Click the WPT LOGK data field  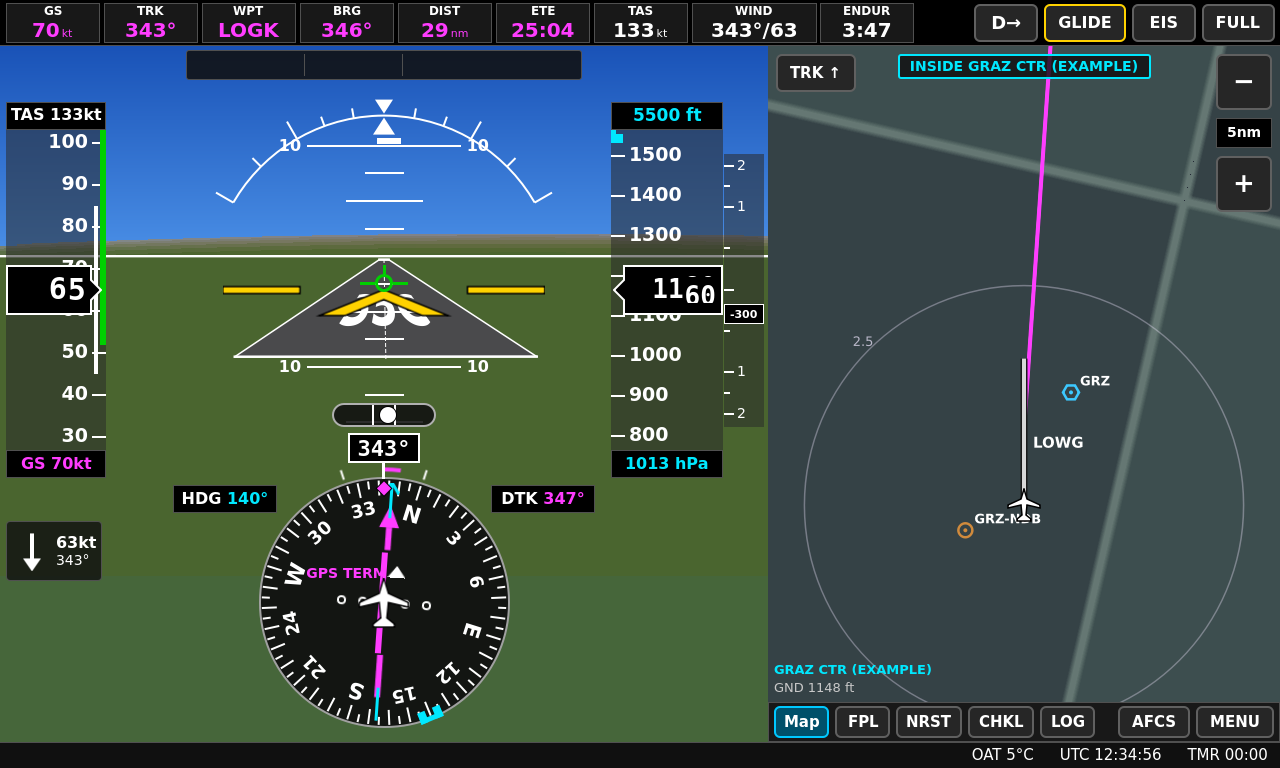(249, 23)
